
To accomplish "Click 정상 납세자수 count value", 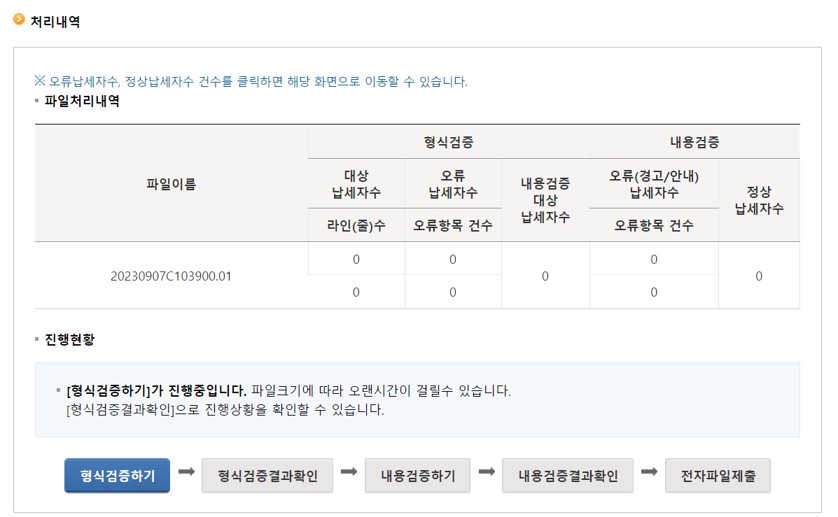I will (759, 276).
